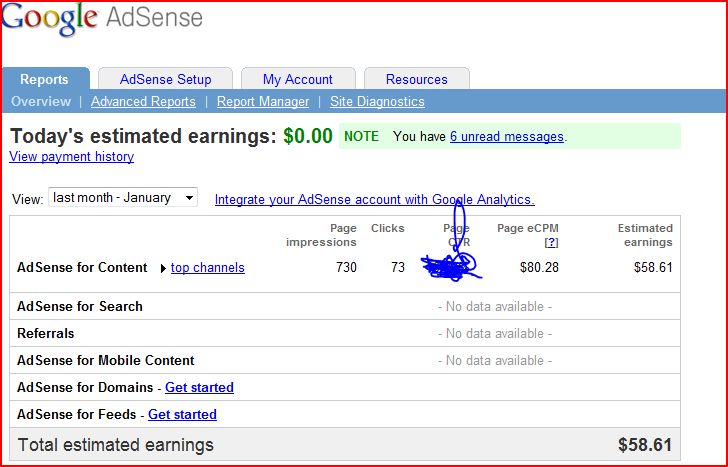Open the Reports tab
Viewport: 728px width, 467px height.
pyautogui.click(x=45, y=79)
